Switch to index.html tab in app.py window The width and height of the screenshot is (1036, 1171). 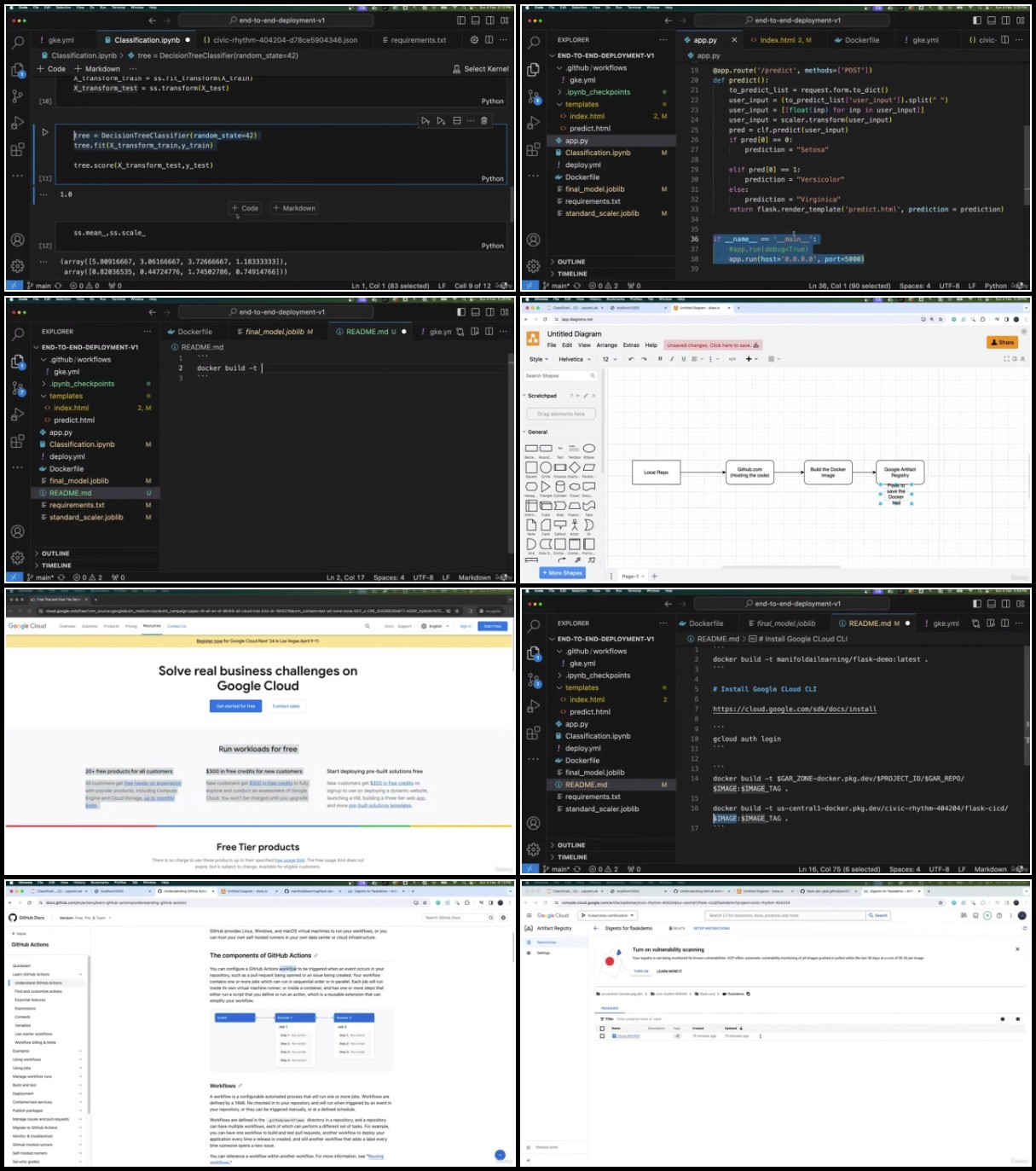[780, 40]
